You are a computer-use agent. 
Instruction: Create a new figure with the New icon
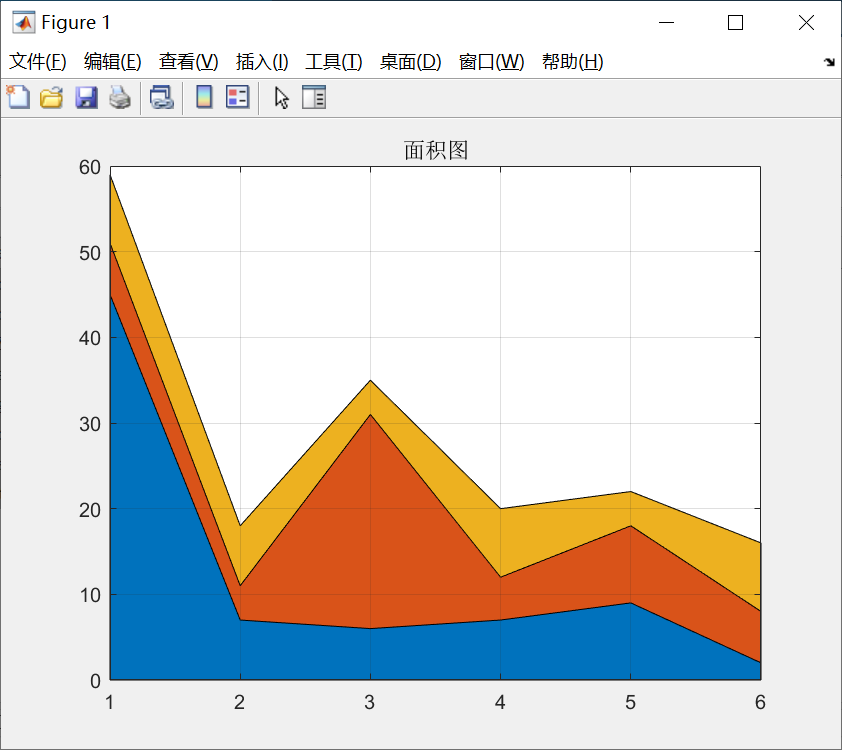17,97
